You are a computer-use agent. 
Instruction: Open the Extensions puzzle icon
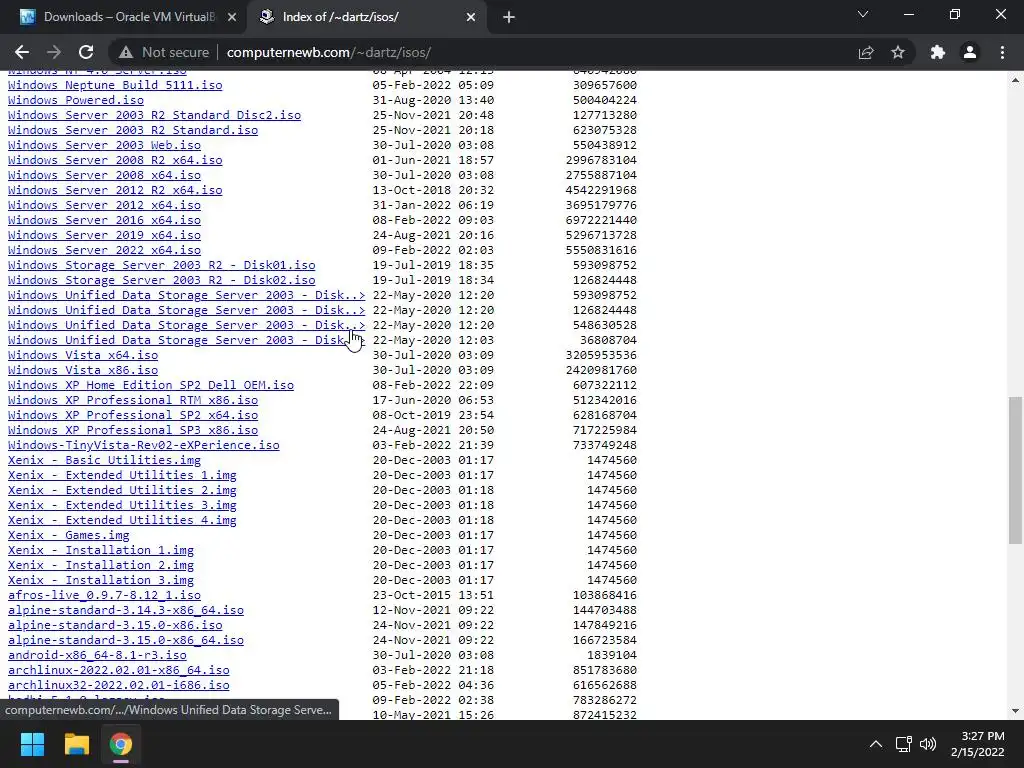[938, 52]
